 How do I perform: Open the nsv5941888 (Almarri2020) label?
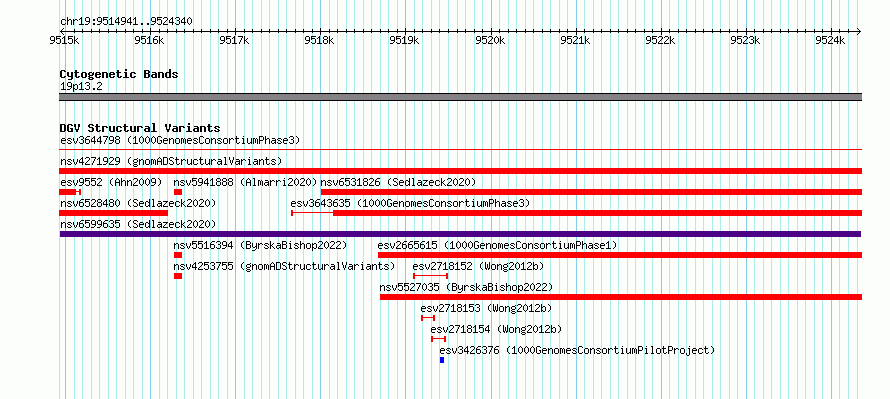tap(246, 182)
